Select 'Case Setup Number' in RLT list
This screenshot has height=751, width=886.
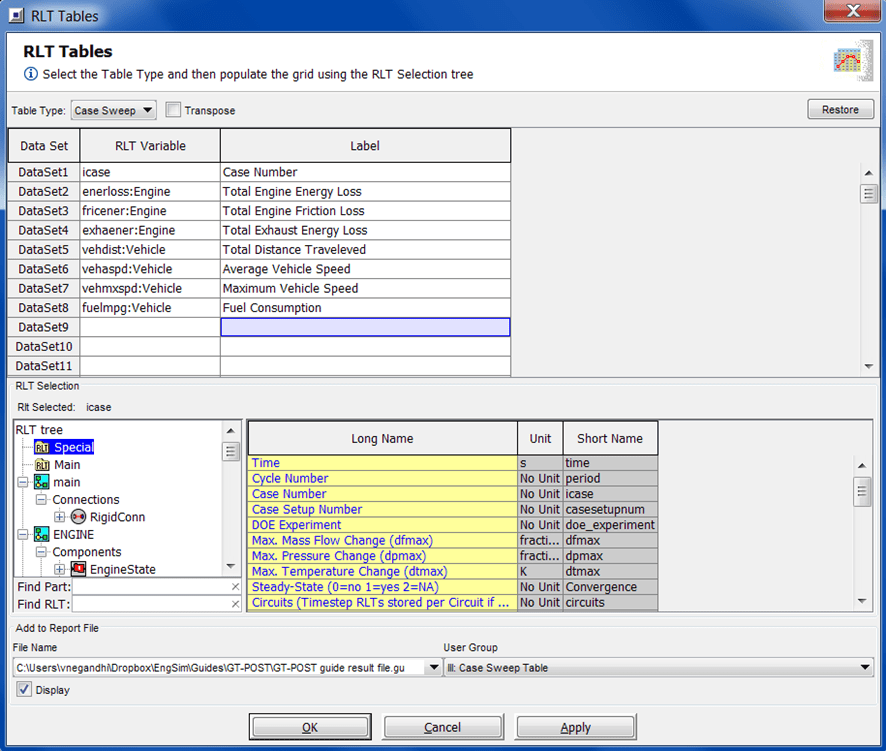[382, 510]
